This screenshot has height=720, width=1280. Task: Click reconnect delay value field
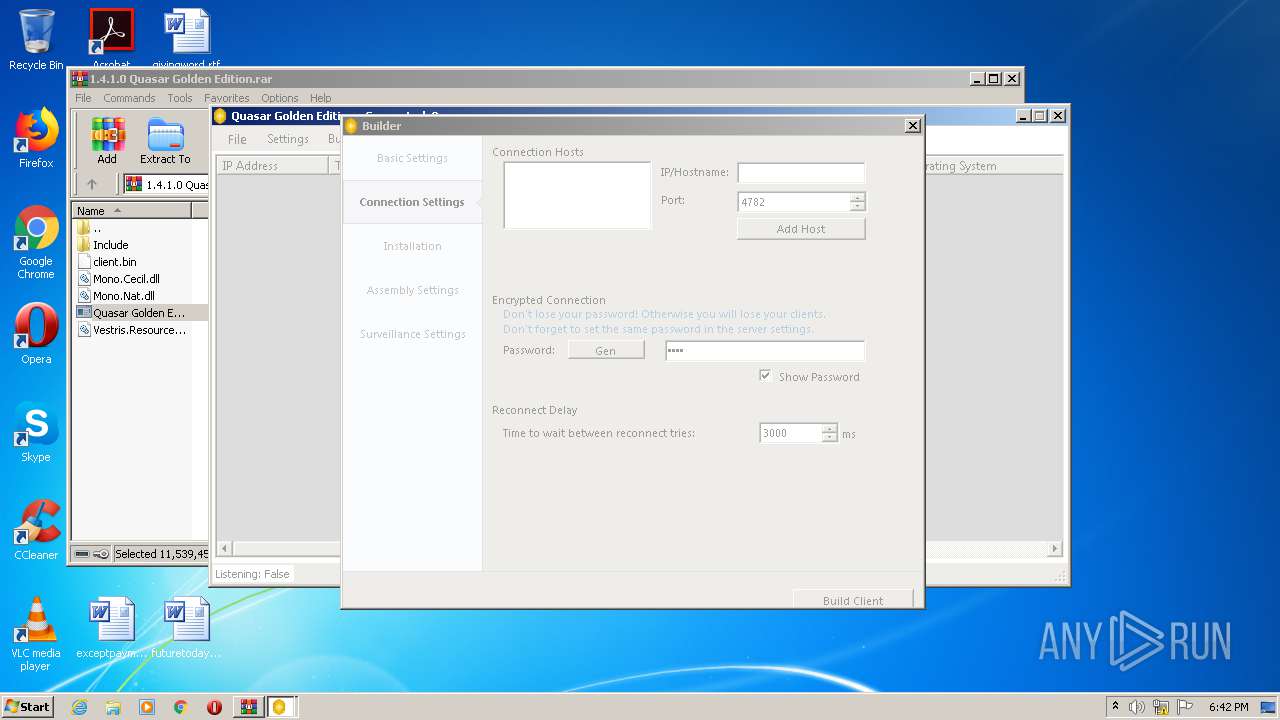pyautogui.click(x=791, y=433)
